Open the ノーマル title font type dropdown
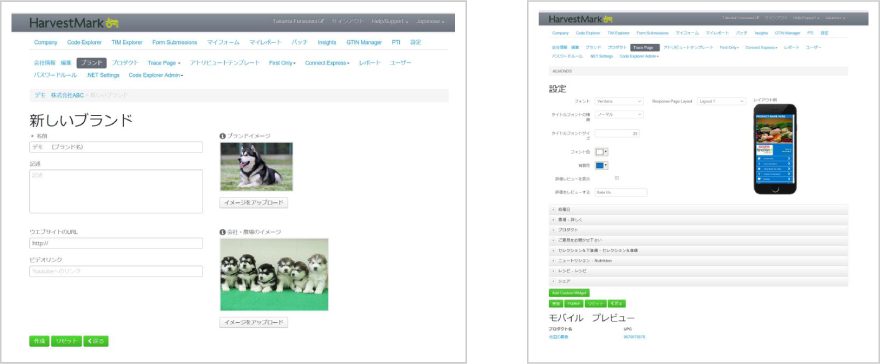Viewport: 880px width, 364px height. [619, 114]
